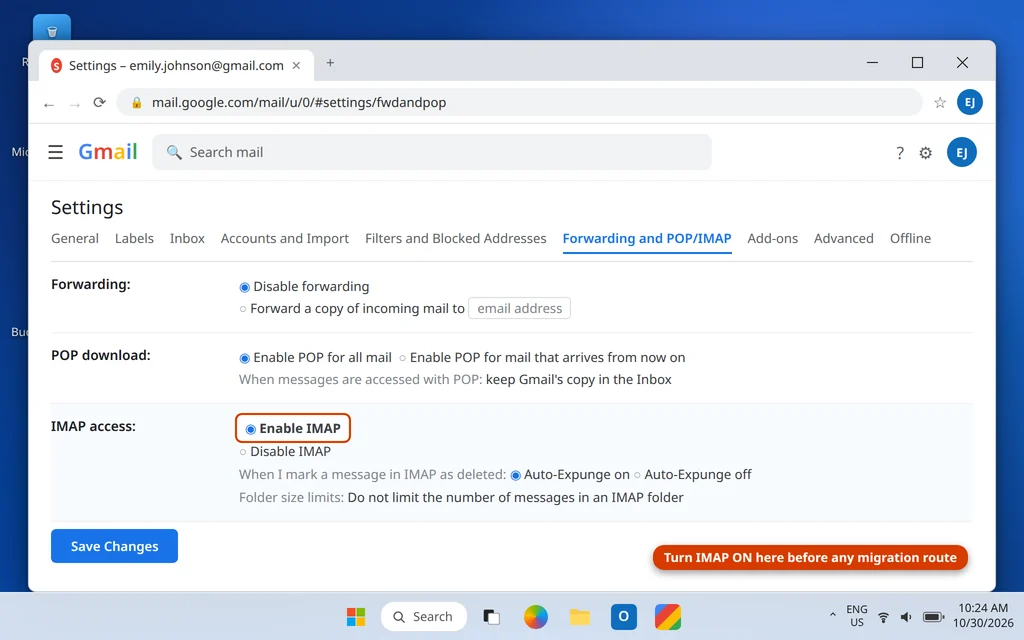The image size is (1024, 640).
Task: Open the Add-ons settings tab
Action: [773, 238]
